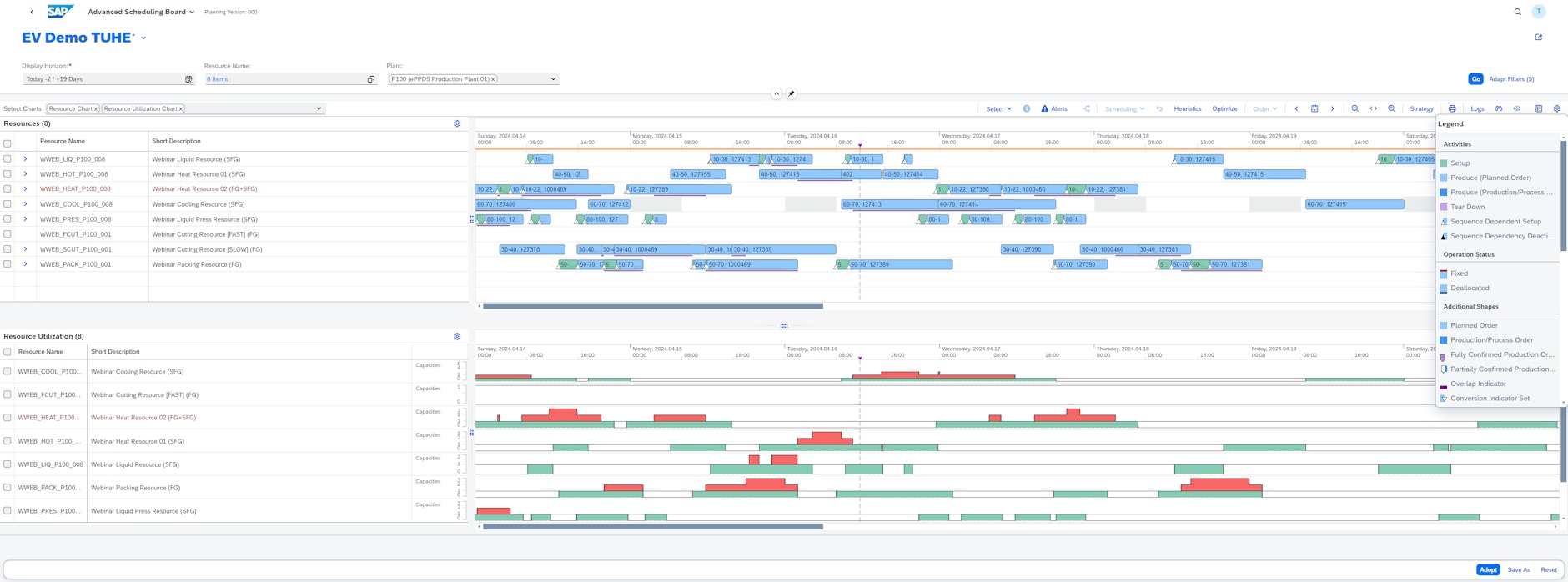Click the zoom out magnifier icon

tap(1354, 108)
